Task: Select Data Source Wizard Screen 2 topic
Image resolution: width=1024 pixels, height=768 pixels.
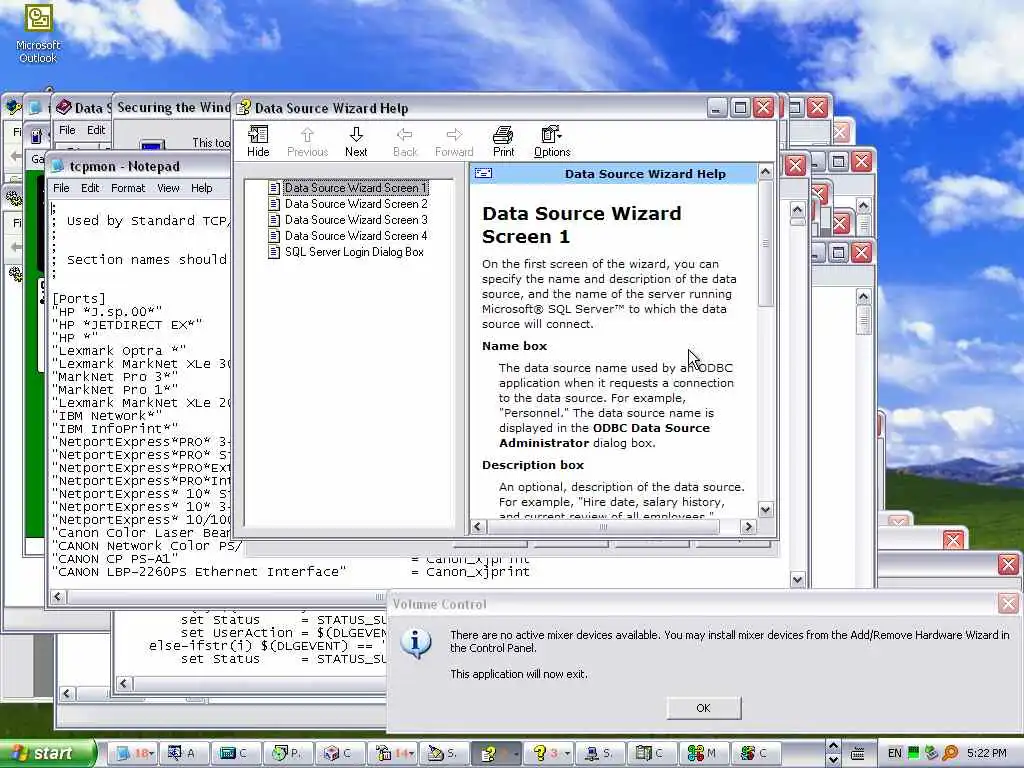Action: [x=356, y=204]
